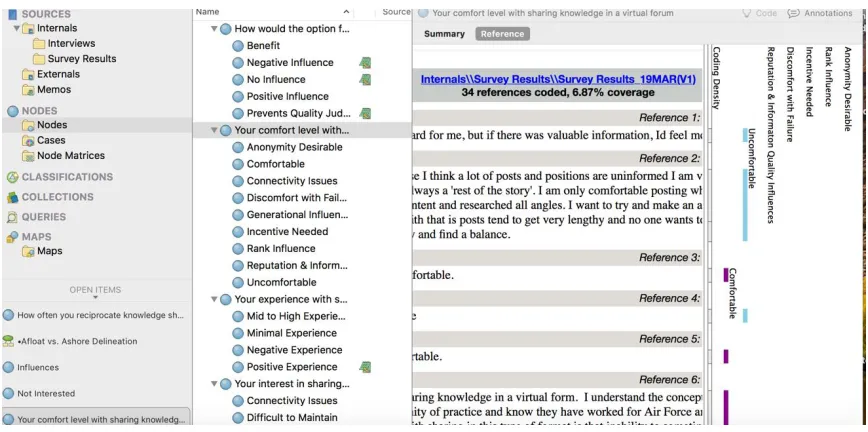The width and height of the screenshot is (868, 432).
Task: Click the purple Comfortable coding stripe at Reference 3
Action: [x=726, y=275]
